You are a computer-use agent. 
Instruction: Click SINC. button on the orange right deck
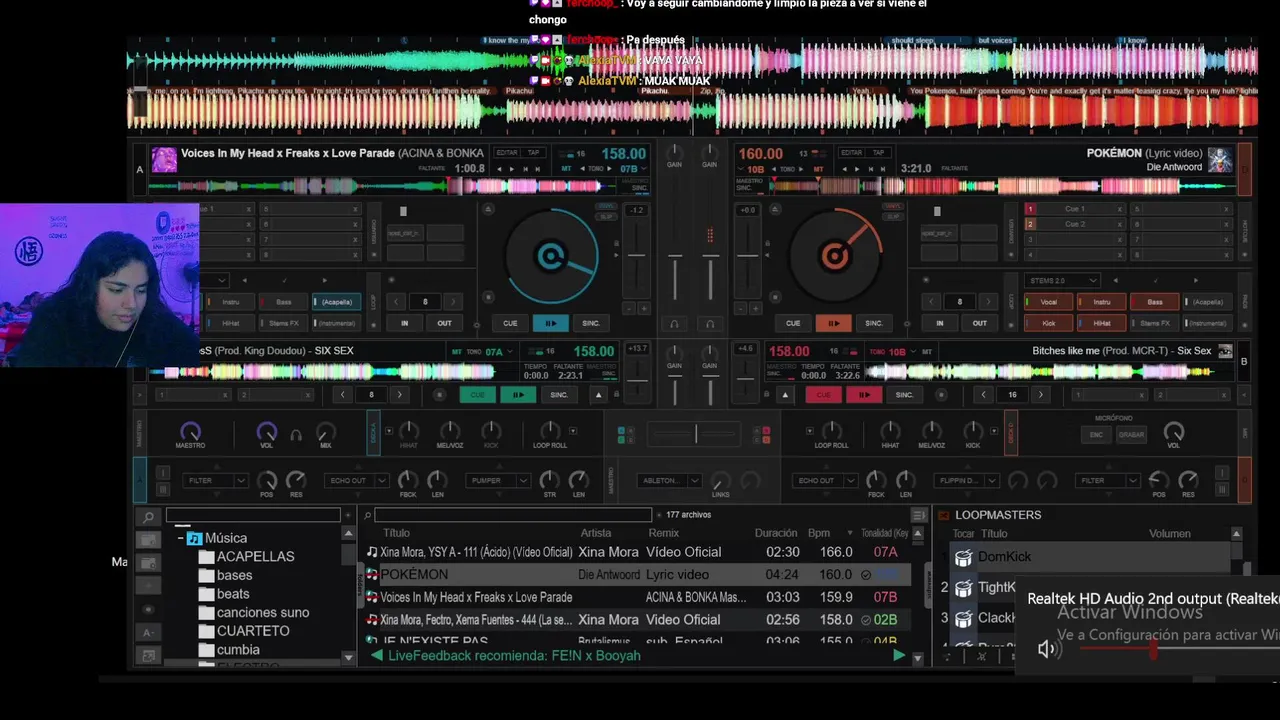tap(874, 323)
